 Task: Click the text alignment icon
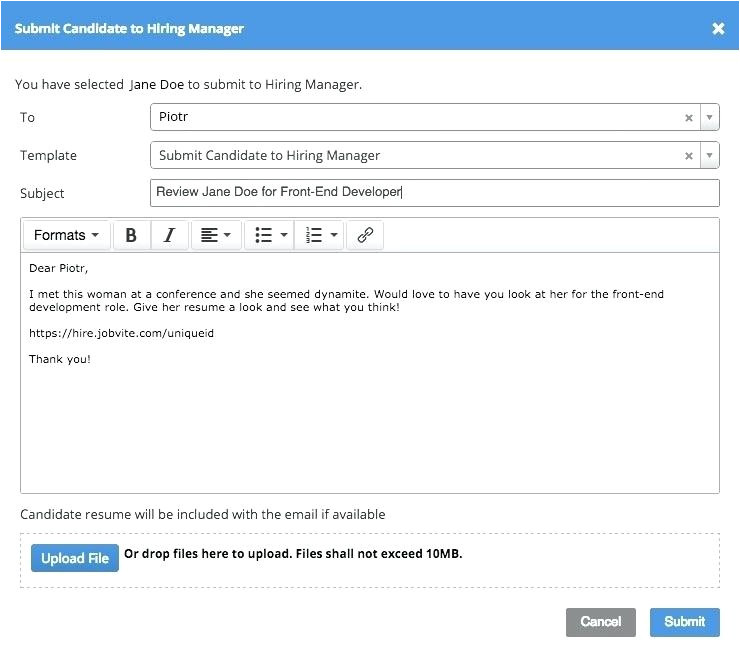click(209, 235)
